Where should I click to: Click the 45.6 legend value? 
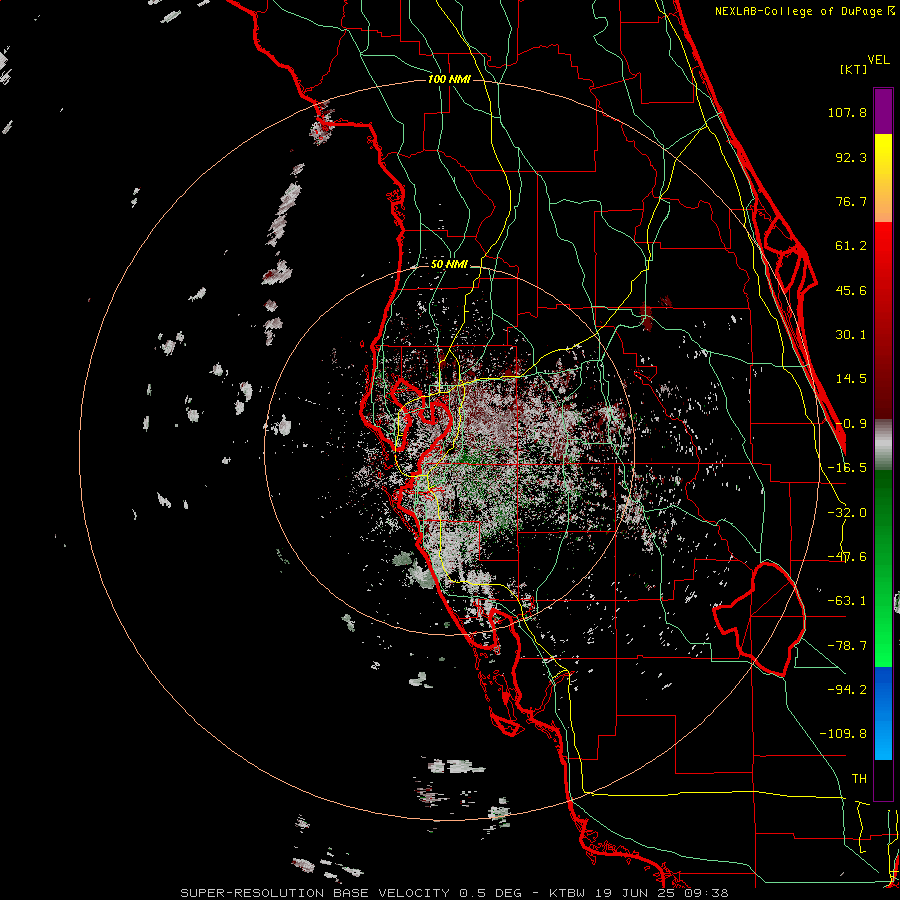tap(851, 290)
